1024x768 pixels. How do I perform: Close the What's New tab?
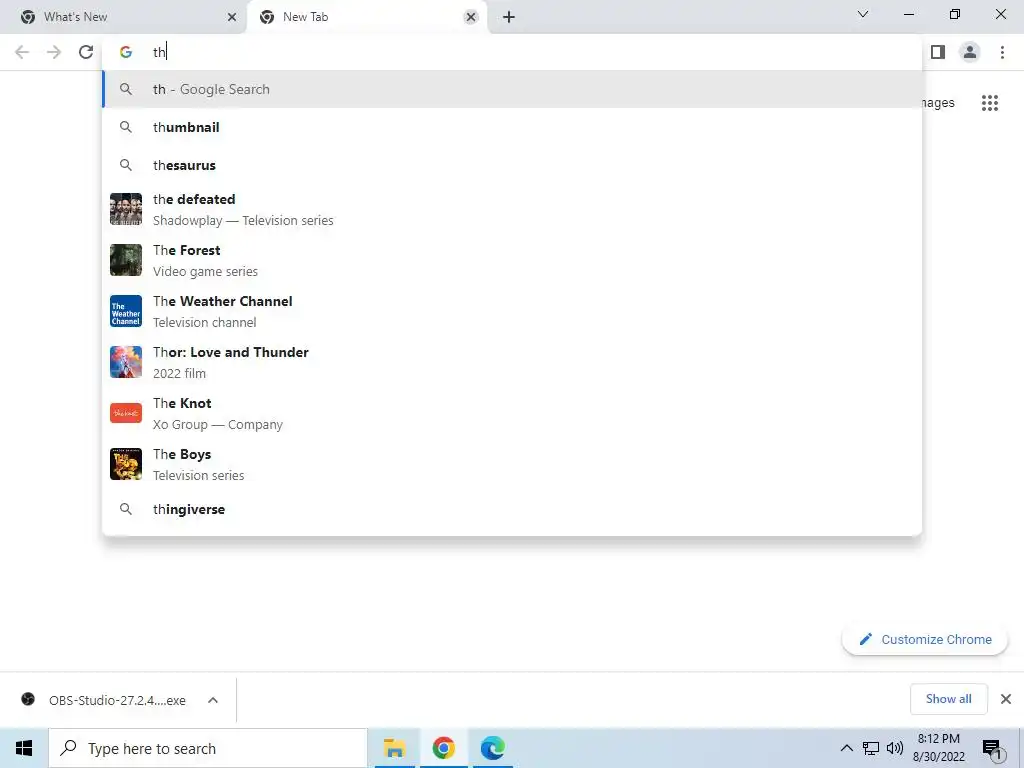click(x=232, y=17)
